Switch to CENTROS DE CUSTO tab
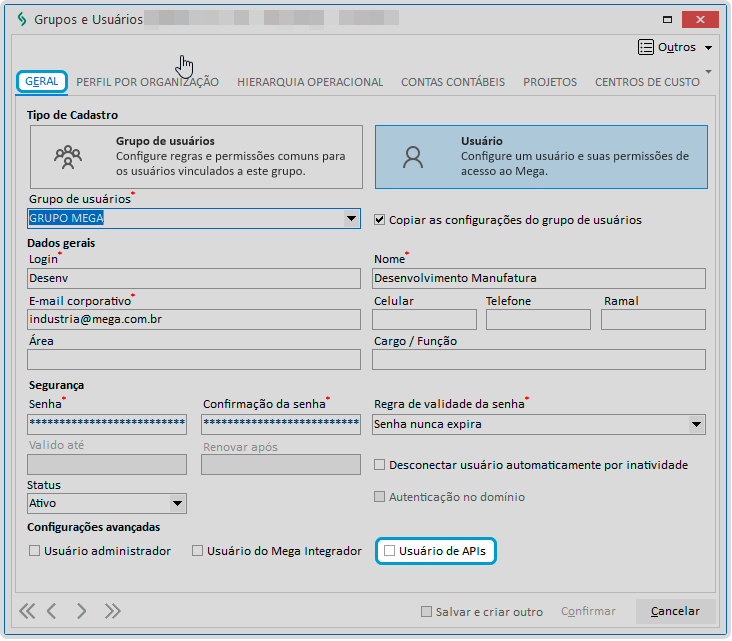This screenshot has width=732, height=641. click(x=647, y=82)
